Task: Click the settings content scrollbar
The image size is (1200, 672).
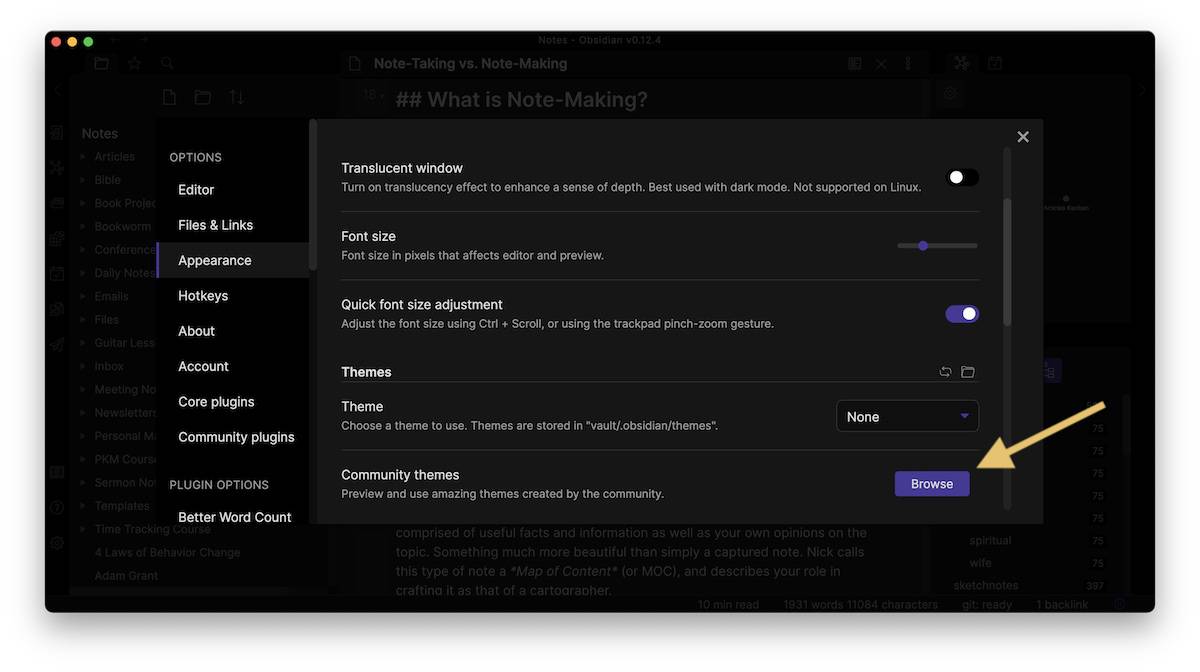Action: coord(1007,262)
